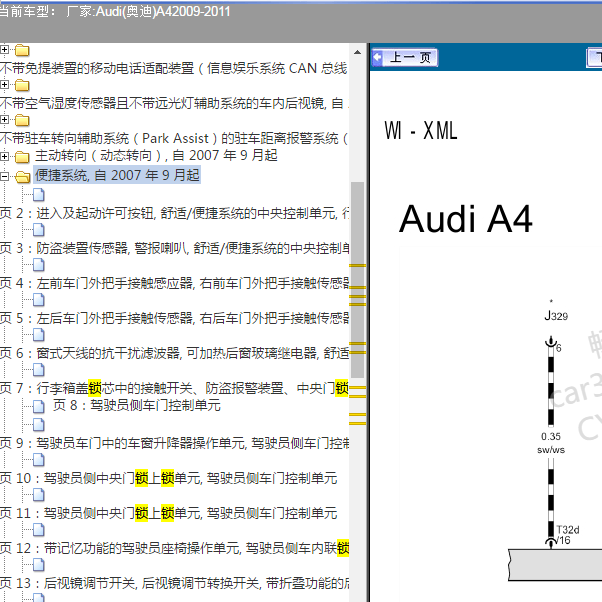Open 页 6：窗式天线的抗干扰滤波器
Screen dimensions: 602x602
click(174, 353)
